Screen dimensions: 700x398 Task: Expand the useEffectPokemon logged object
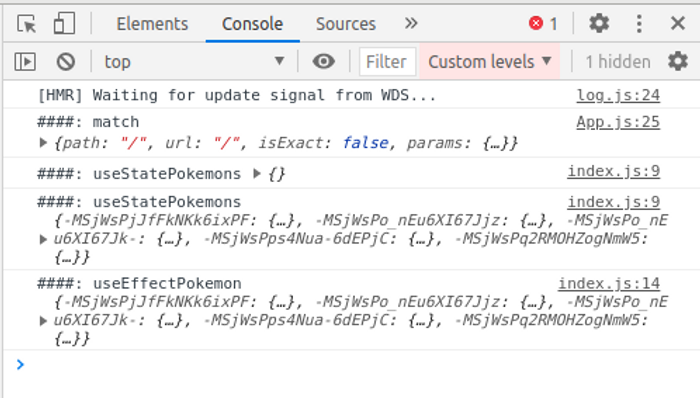[43, 320]
